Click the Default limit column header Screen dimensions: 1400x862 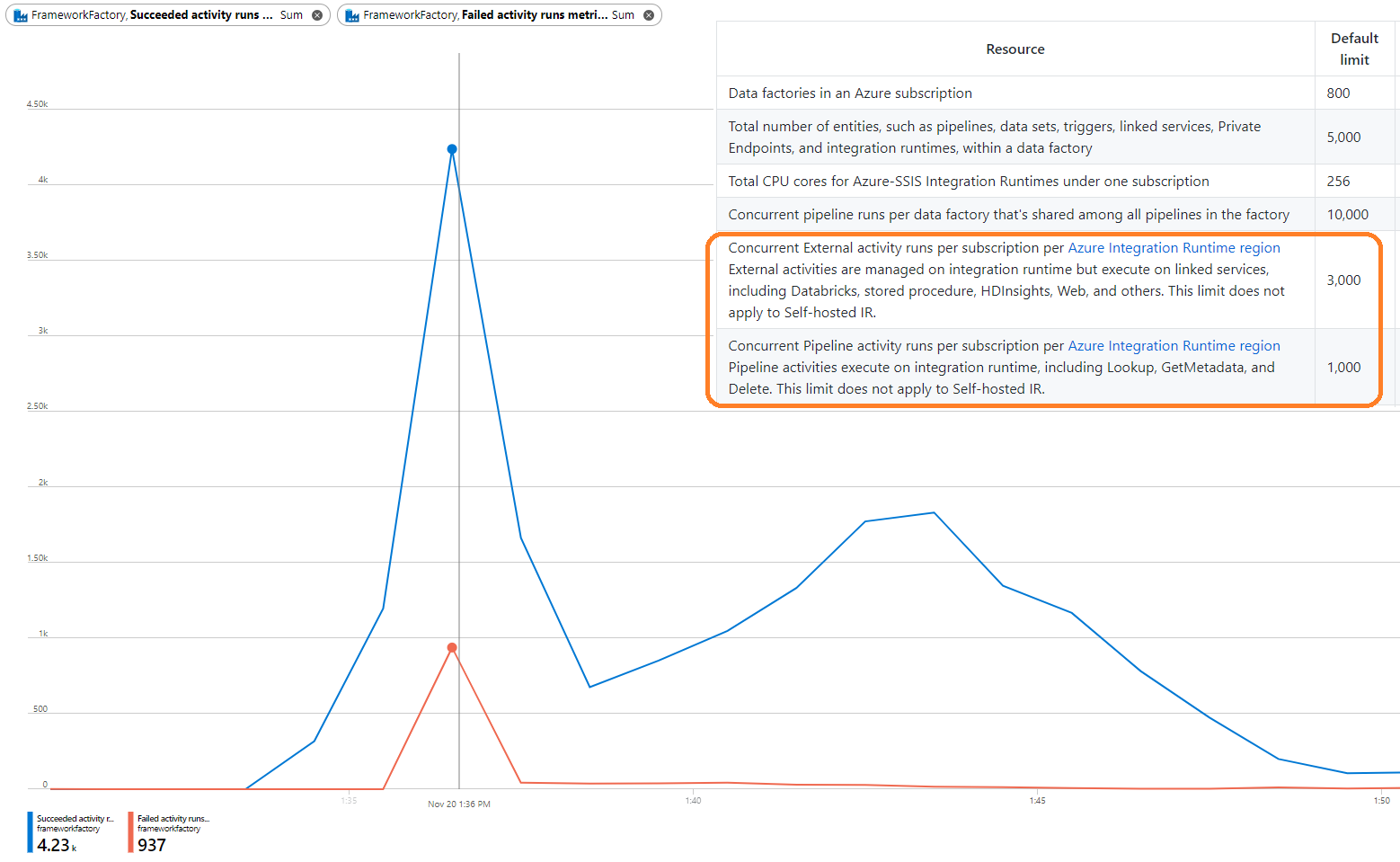tap(1354, 49)
